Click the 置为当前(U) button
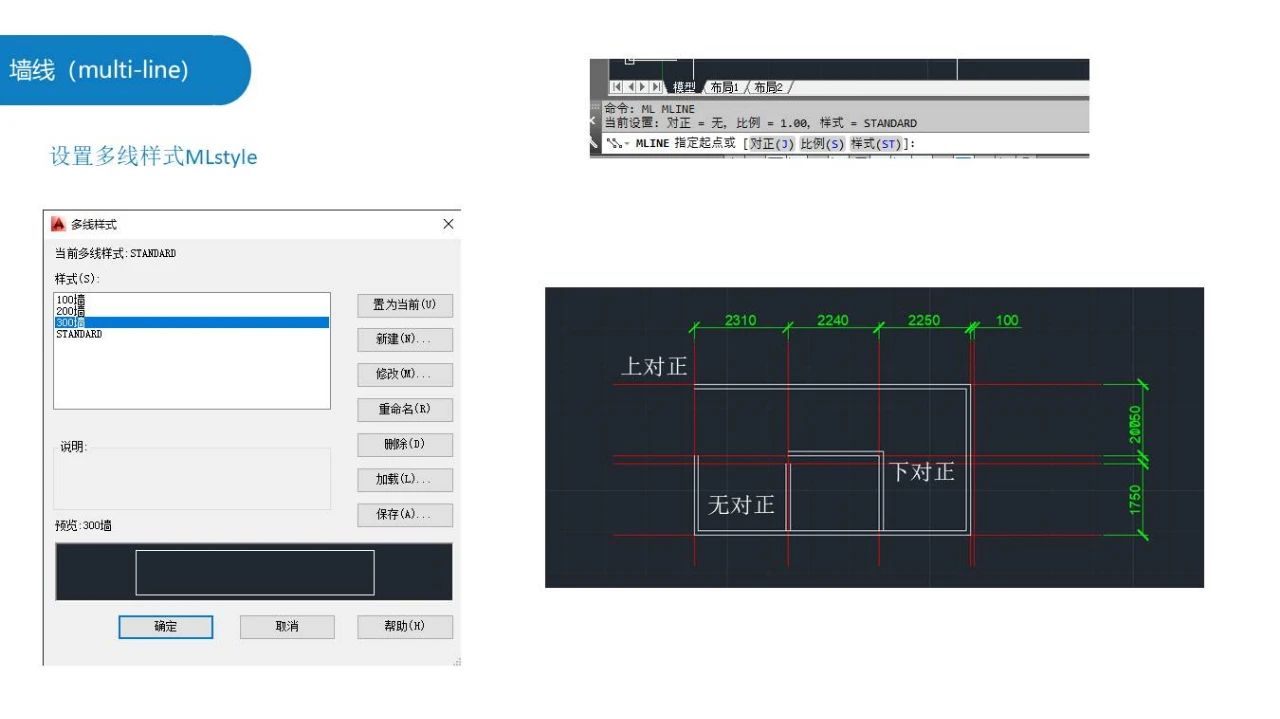This screenshot has height=719, width=1280. click(x=405, y=305)
